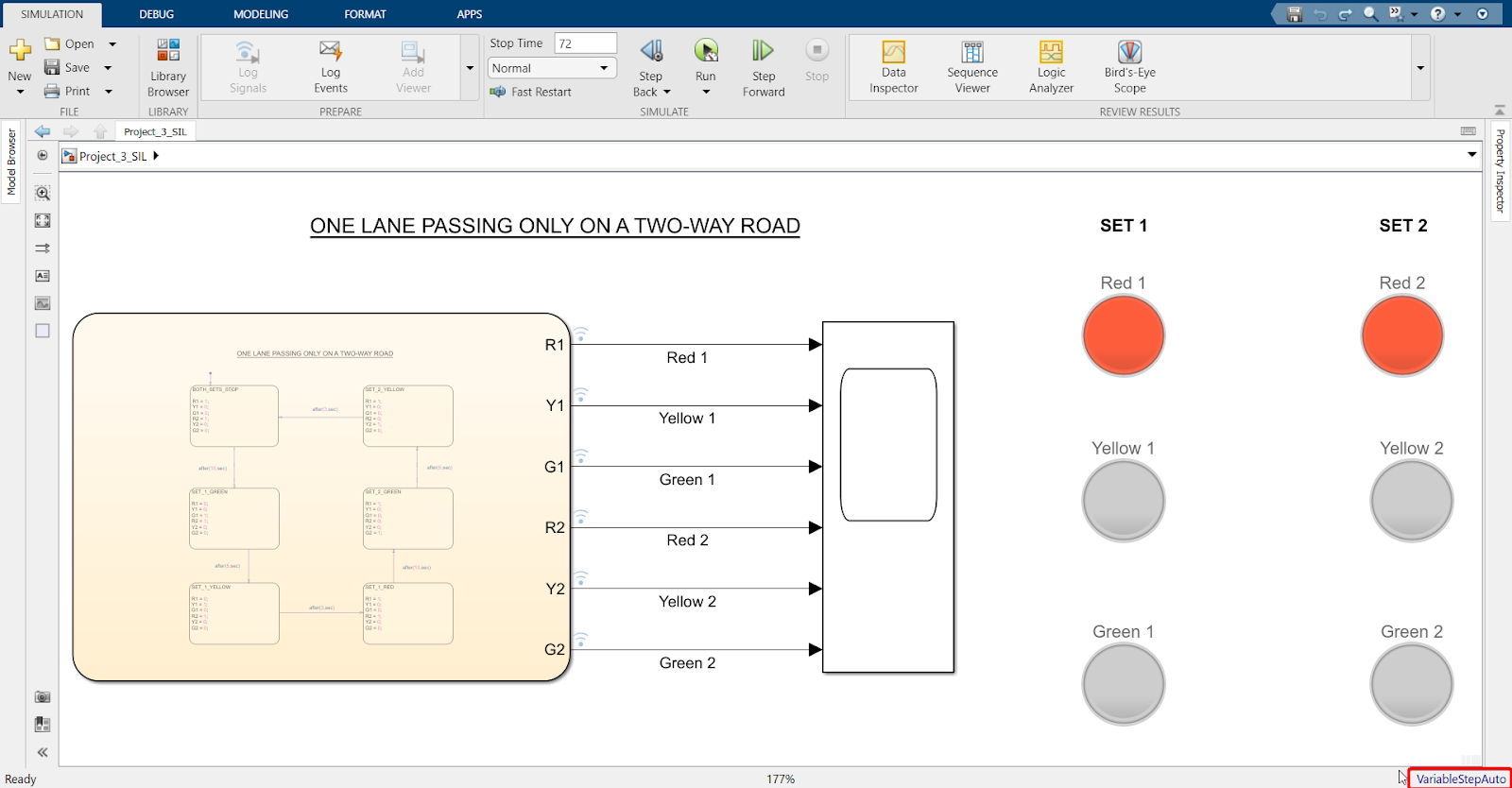Image resolution: width=1512 pixels, height=788 pixels.
Task: Click the Image tool icon
Action: (x=43, y=303)
